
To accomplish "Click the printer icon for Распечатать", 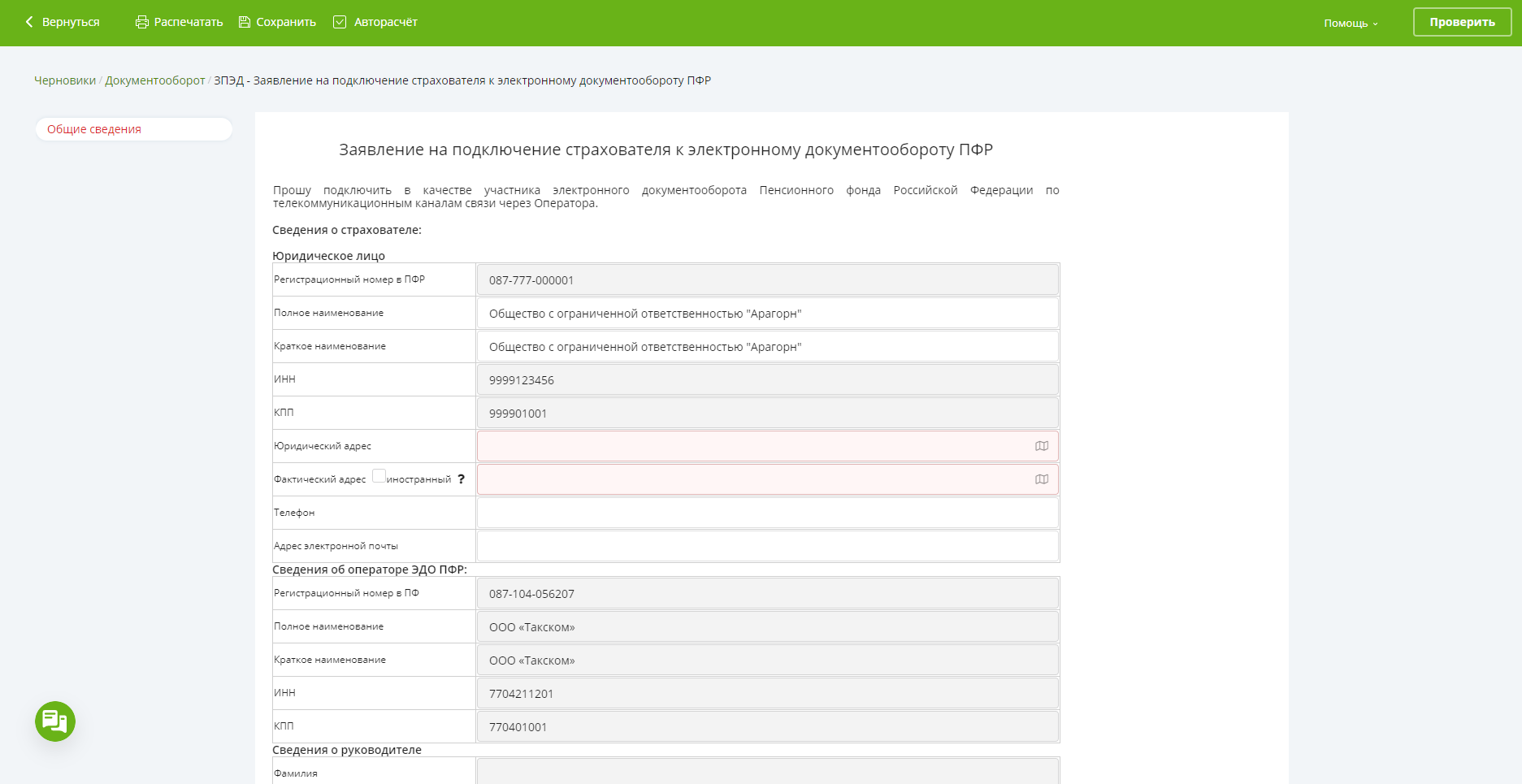I will [142, 22].
